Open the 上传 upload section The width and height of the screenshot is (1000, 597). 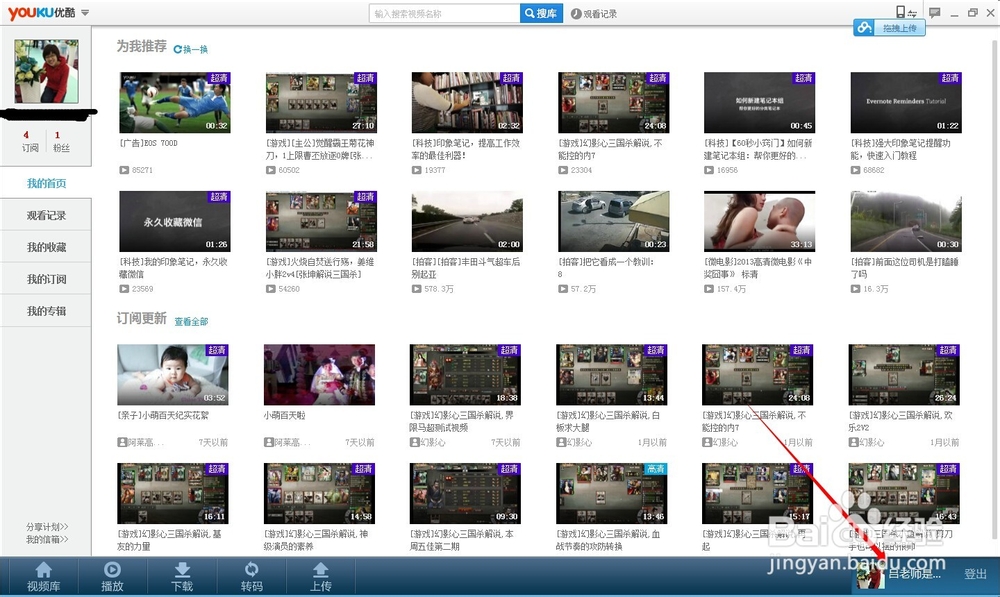coord(320,577)
